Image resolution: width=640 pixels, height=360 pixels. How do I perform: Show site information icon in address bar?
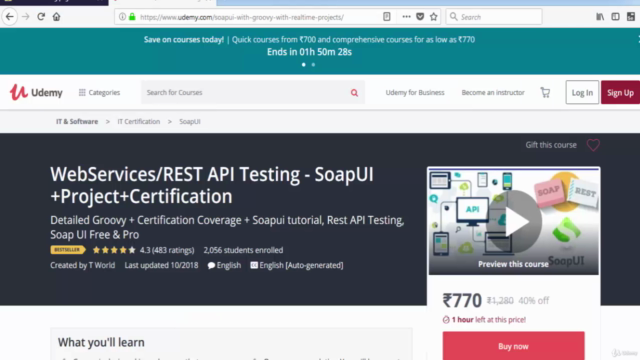122,17
